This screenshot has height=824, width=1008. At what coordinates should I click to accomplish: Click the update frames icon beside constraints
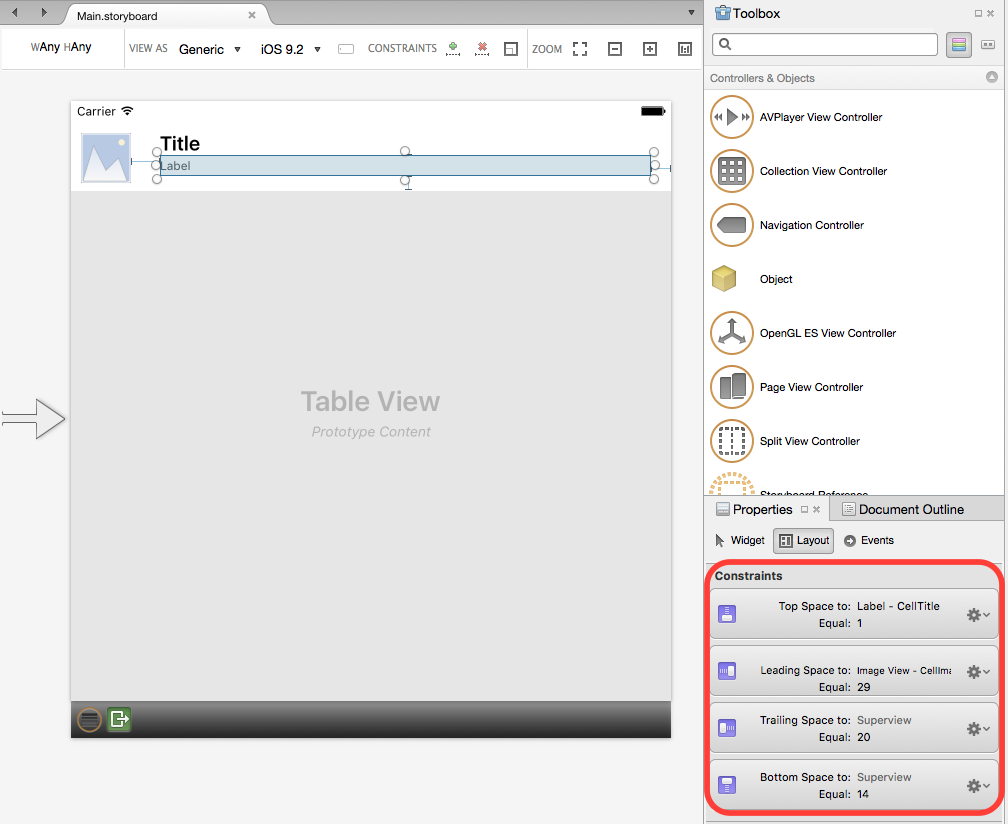(511, 49)
